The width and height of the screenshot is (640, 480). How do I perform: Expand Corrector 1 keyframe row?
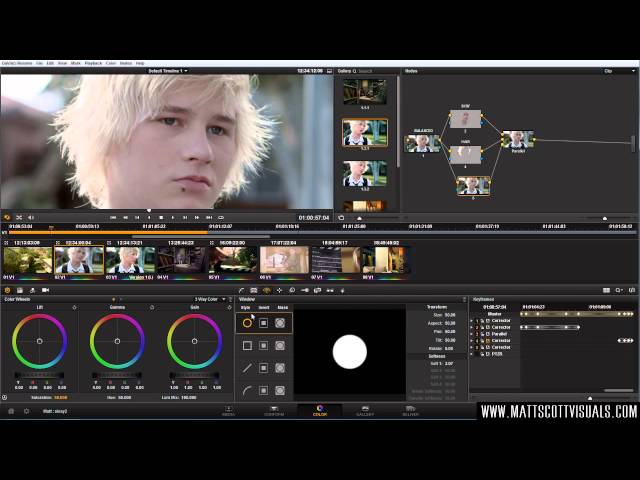point(472,321)
